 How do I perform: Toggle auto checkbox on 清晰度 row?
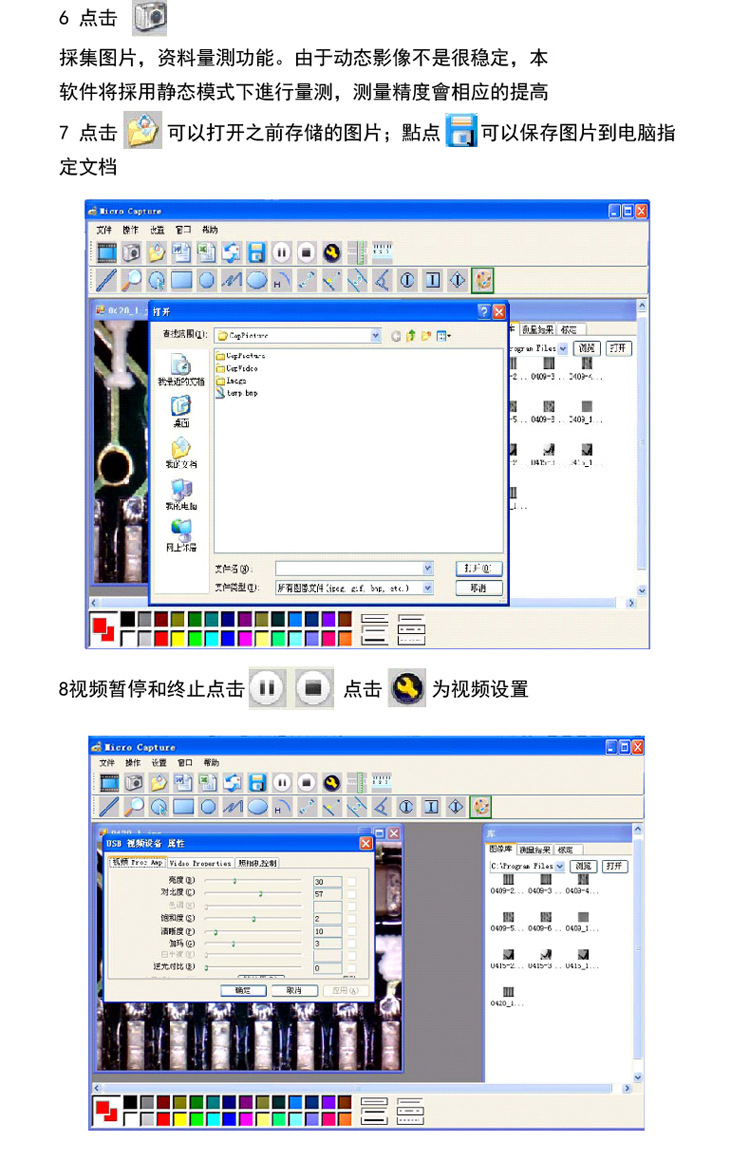tap(351, 931)
